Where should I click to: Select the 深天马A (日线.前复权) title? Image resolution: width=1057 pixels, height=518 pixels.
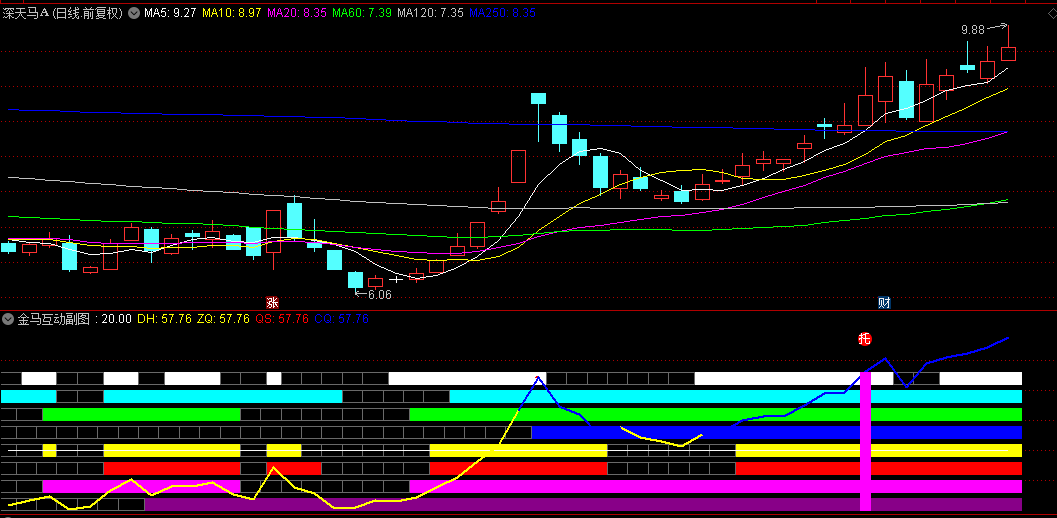click(63, 13)
